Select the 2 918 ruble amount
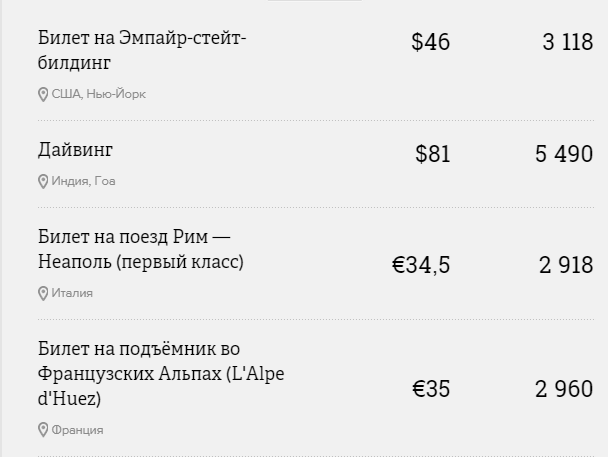This screenshot has height=457, width=608. 566,265
